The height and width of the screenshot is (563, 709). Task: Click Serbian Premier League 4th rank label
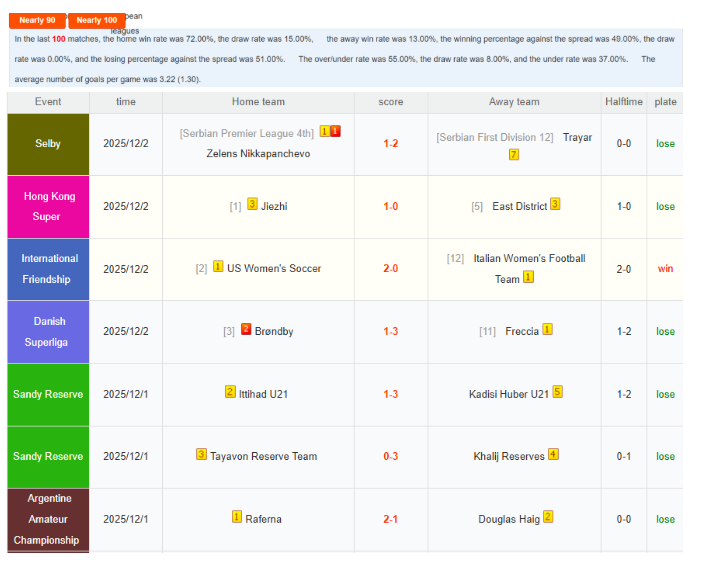click(246, 133)
